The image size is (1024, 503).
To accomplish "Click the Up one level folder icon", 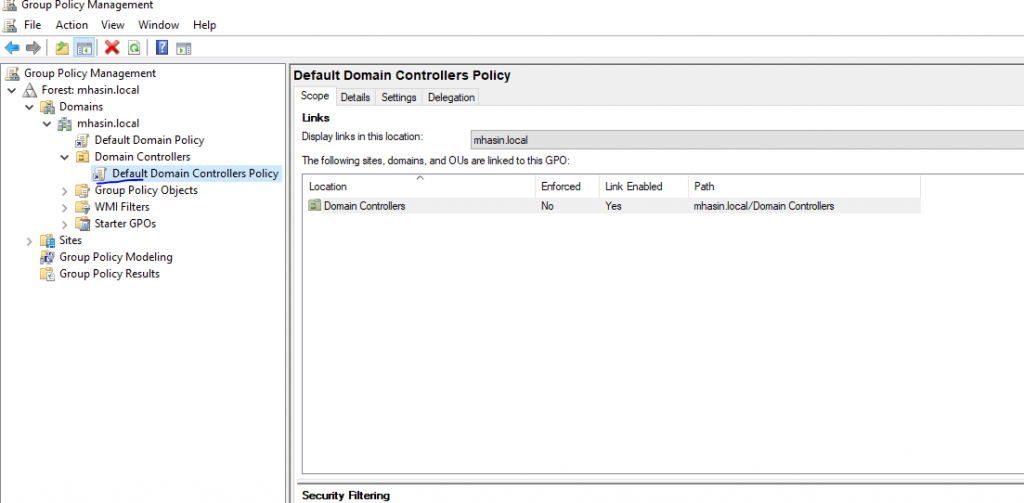I will [62, 48].
